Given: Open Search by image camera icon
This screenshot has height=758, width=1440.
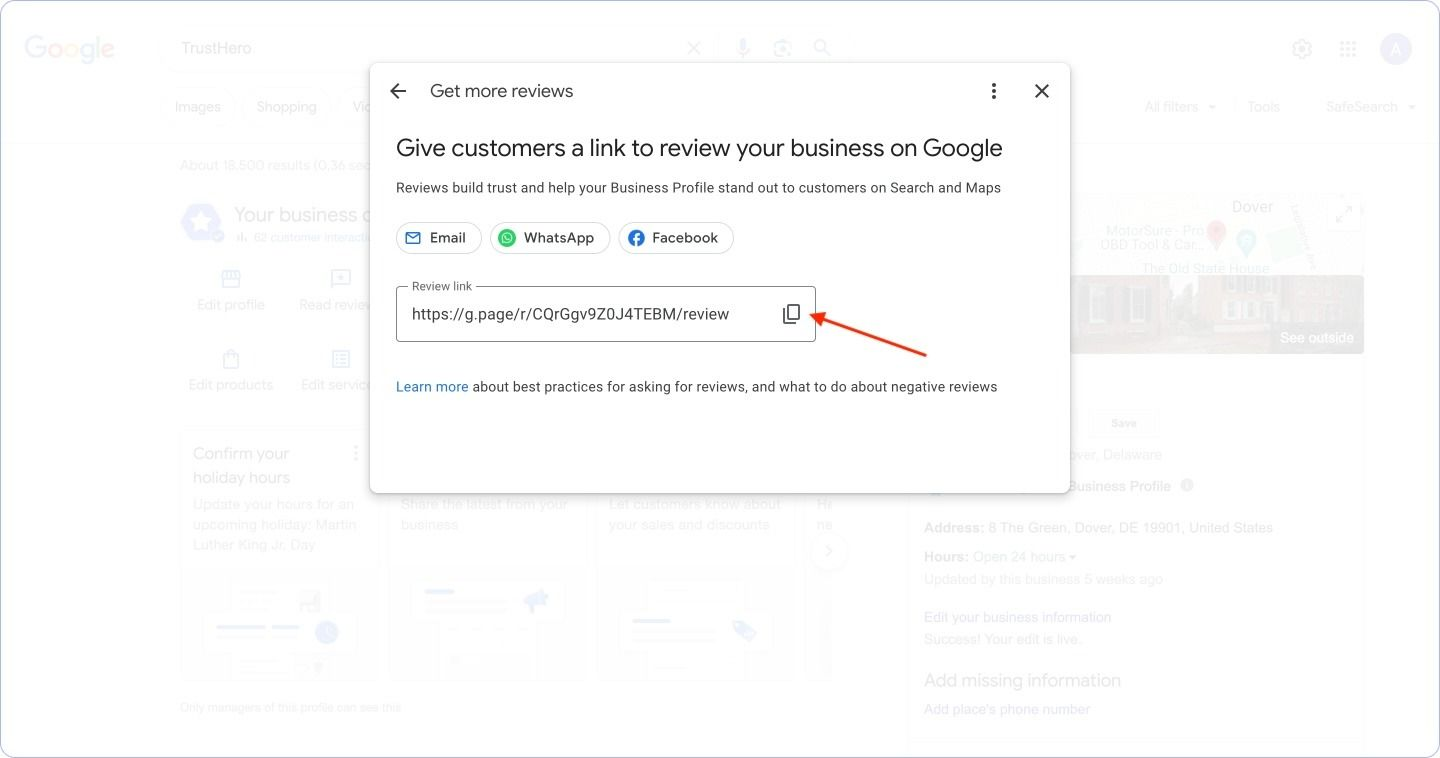Looking at the screenshot, I should (783, 48).
